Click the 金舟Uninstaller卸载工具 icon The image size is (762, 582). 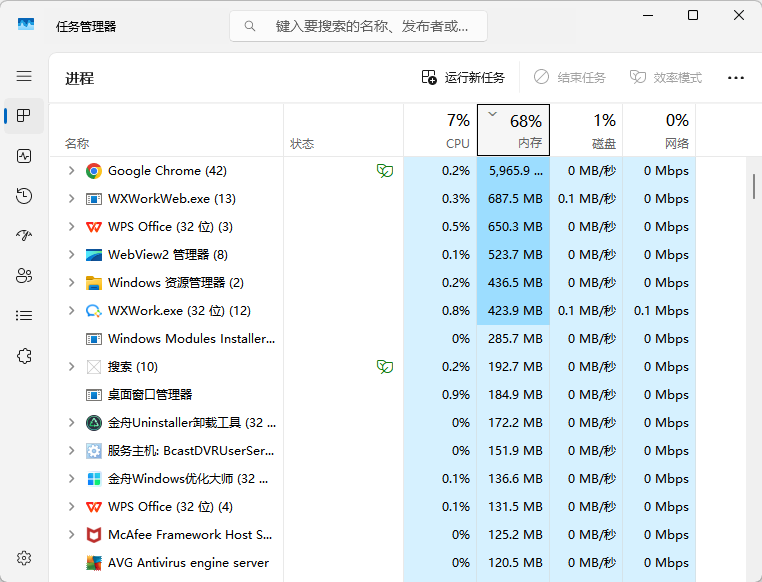(x=94, y=423)
